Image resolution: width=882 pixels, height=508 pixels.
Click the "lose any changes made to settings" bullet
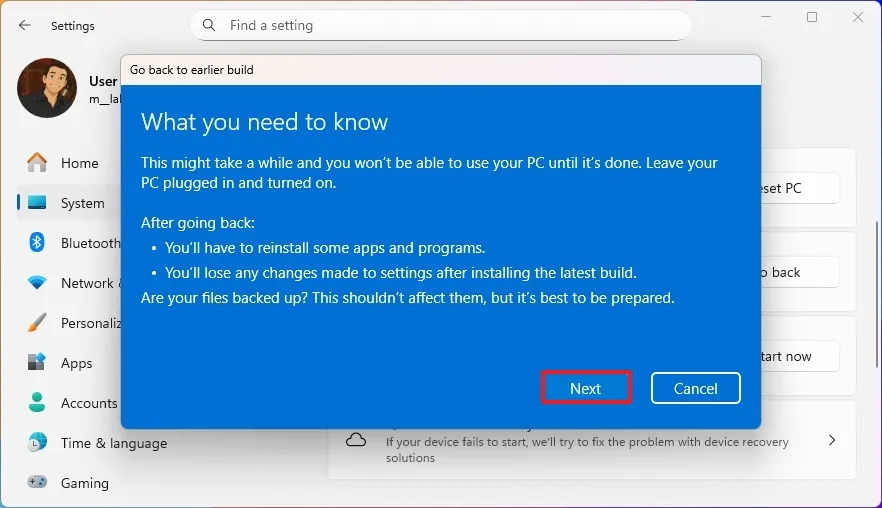(400, 272)
